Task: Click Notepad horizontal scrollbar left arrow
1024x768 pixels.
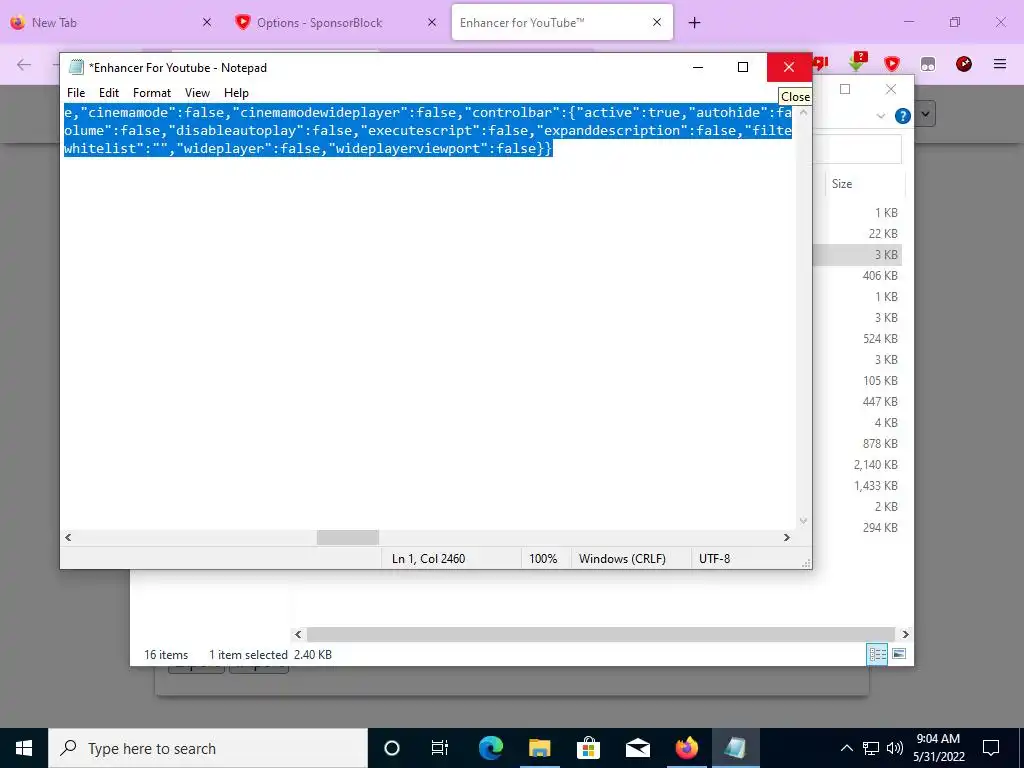Action: pyautogui.click(x=68, y=537)
